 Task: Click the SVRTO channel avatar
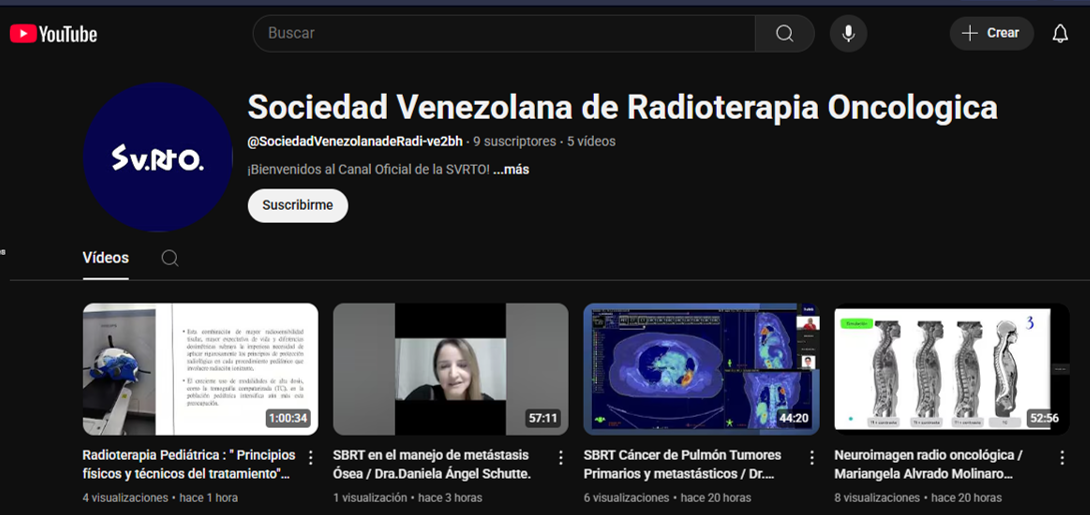158,157
